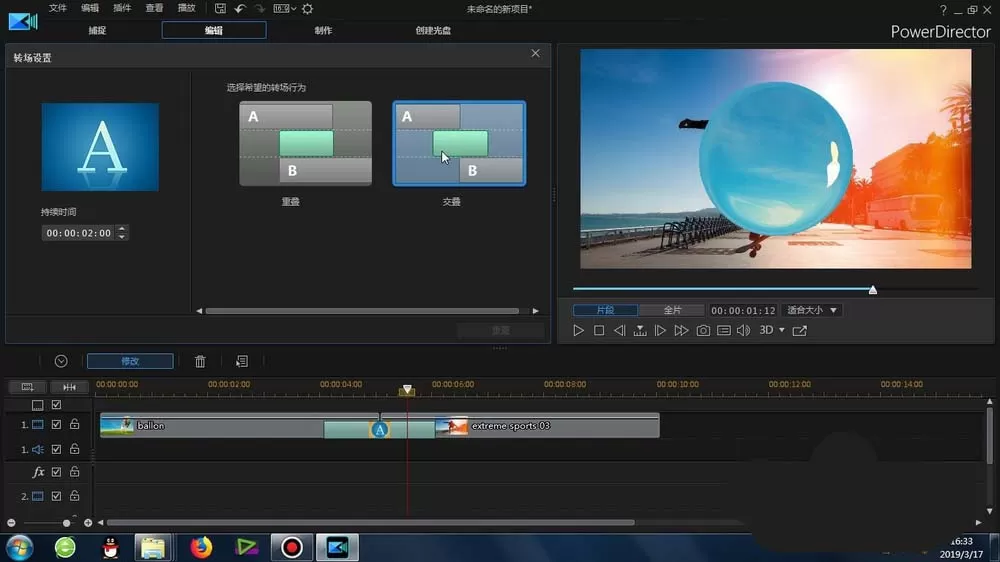Click the undock preview window icon
This screenshot has width=1000, height=562.
tap(800, 330)
